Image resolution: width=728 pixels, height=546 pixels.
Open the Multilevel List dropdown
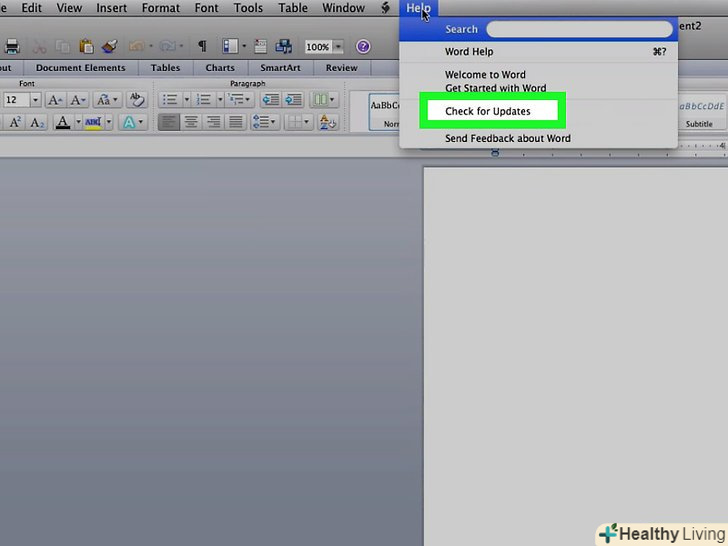(239, 99)
